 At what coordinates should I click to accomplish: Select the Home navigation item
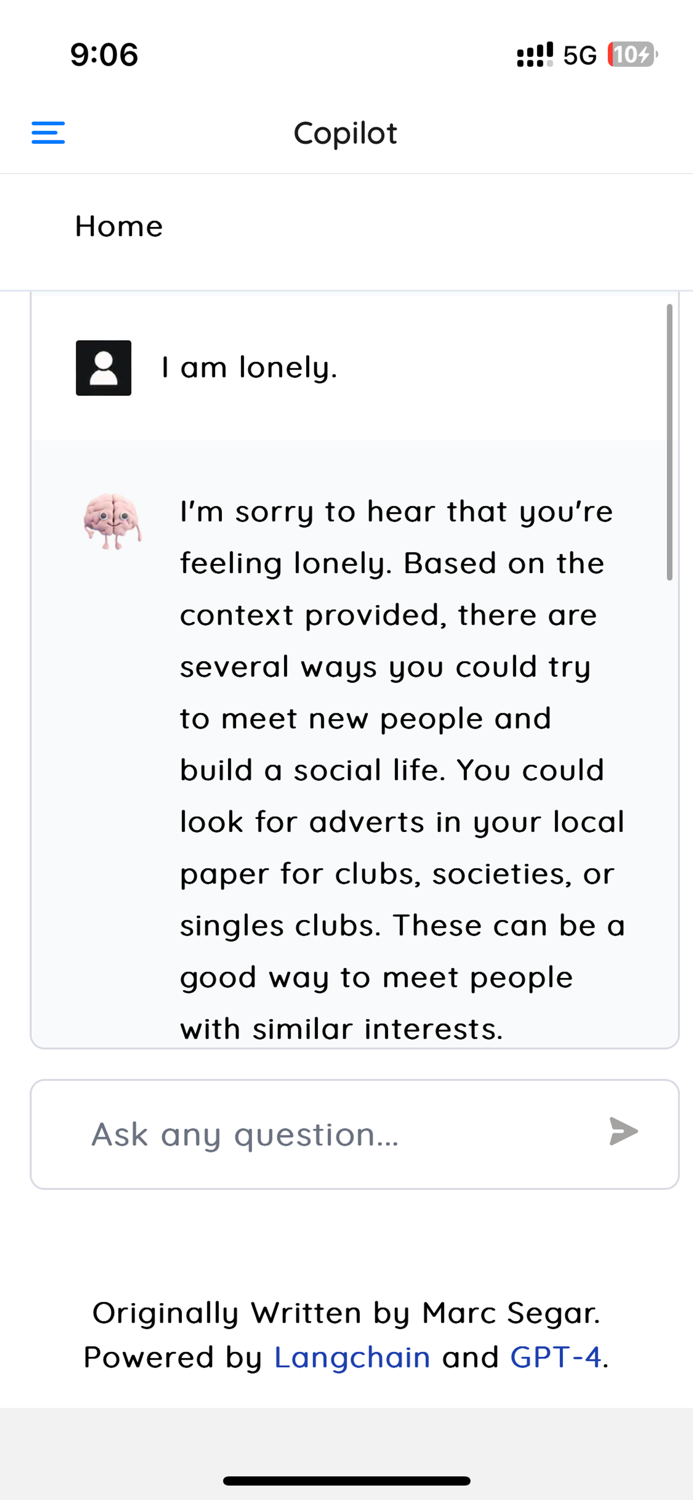tap(118, 227)
